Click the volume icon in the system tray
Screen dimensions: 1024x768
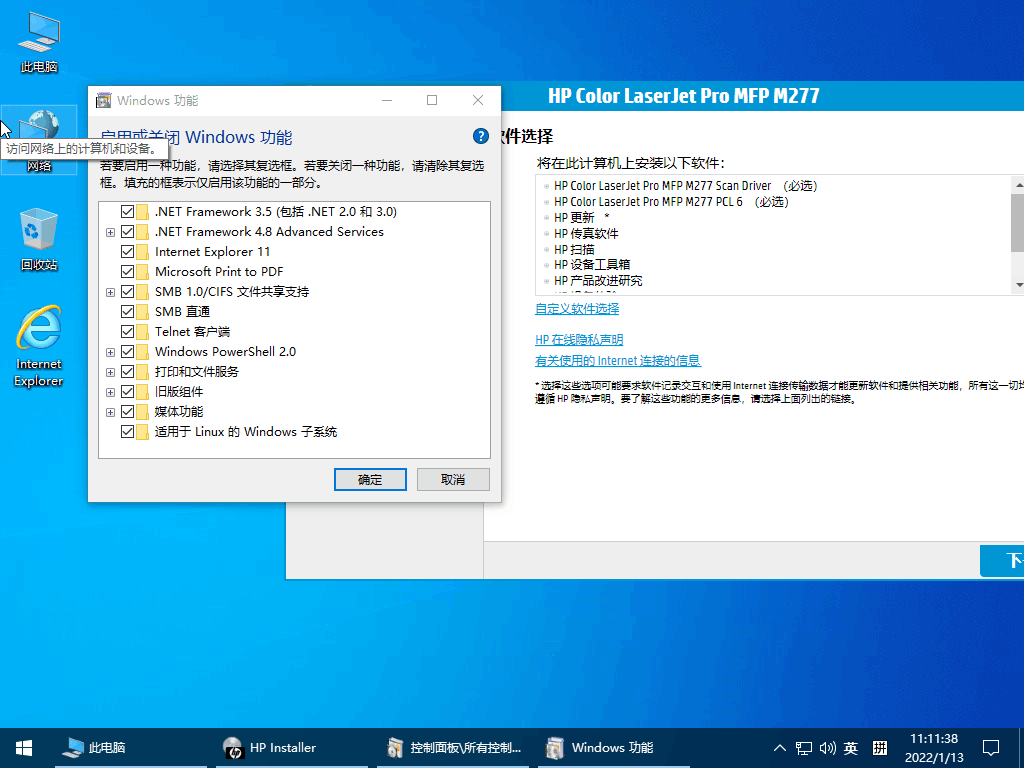click(827, 747)
